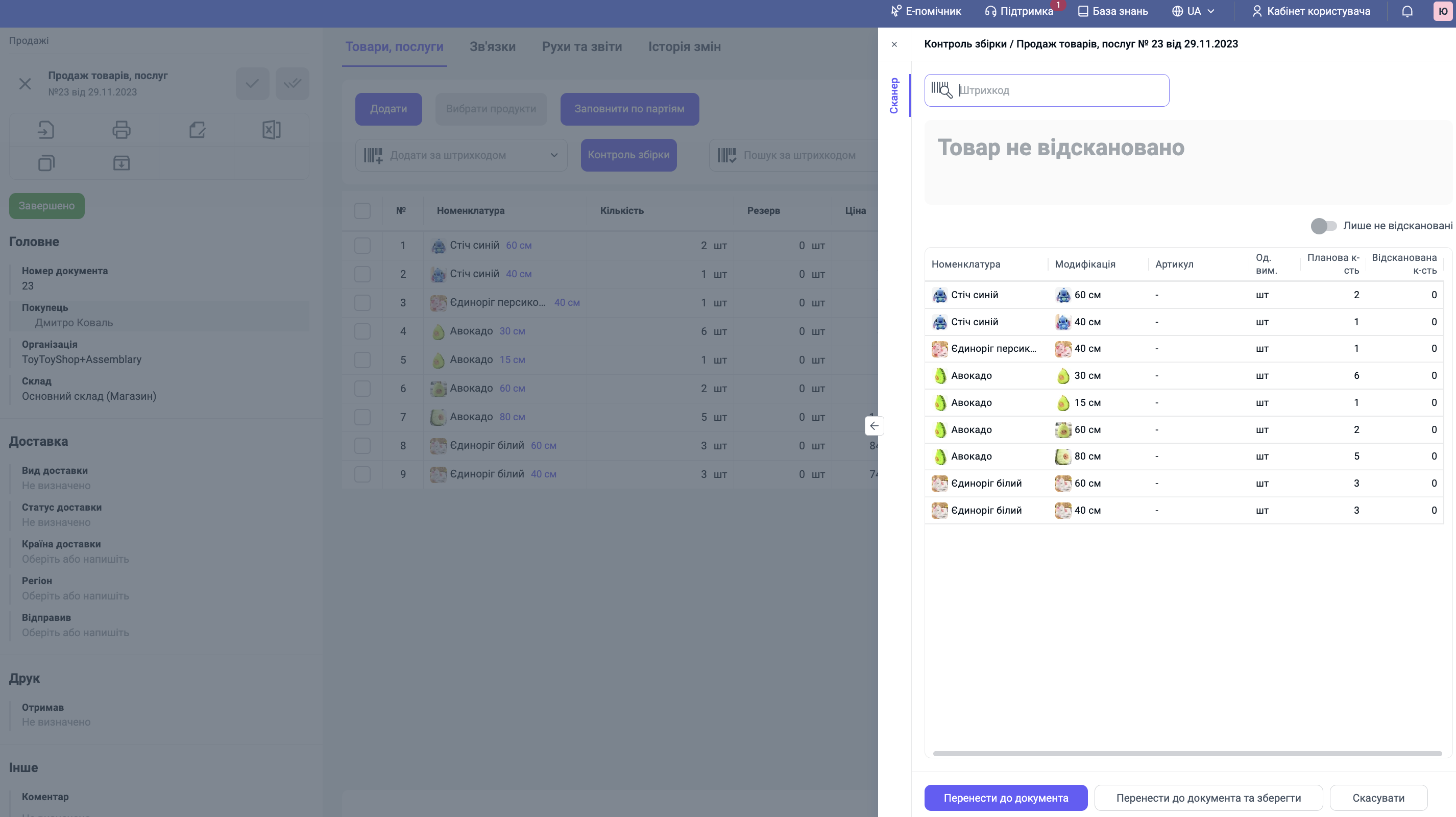
Task: Click horizontal scrollbar under scan table
Action: [x=1187, y=753]
